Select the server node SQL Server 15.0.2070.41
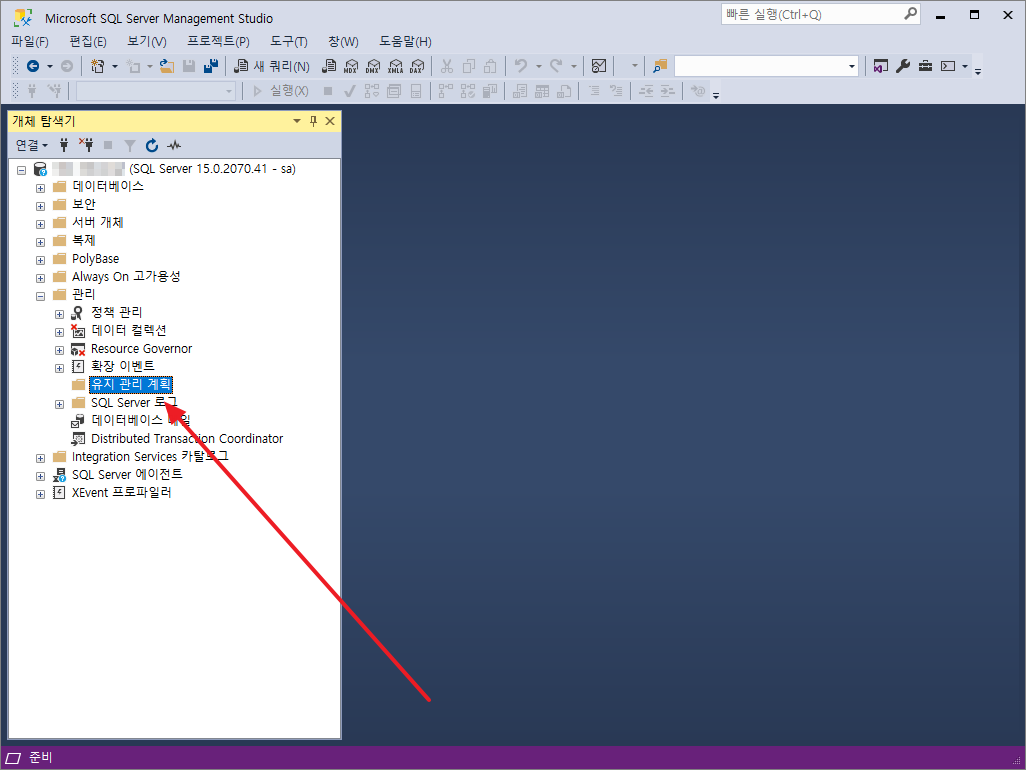 [174, 169]
